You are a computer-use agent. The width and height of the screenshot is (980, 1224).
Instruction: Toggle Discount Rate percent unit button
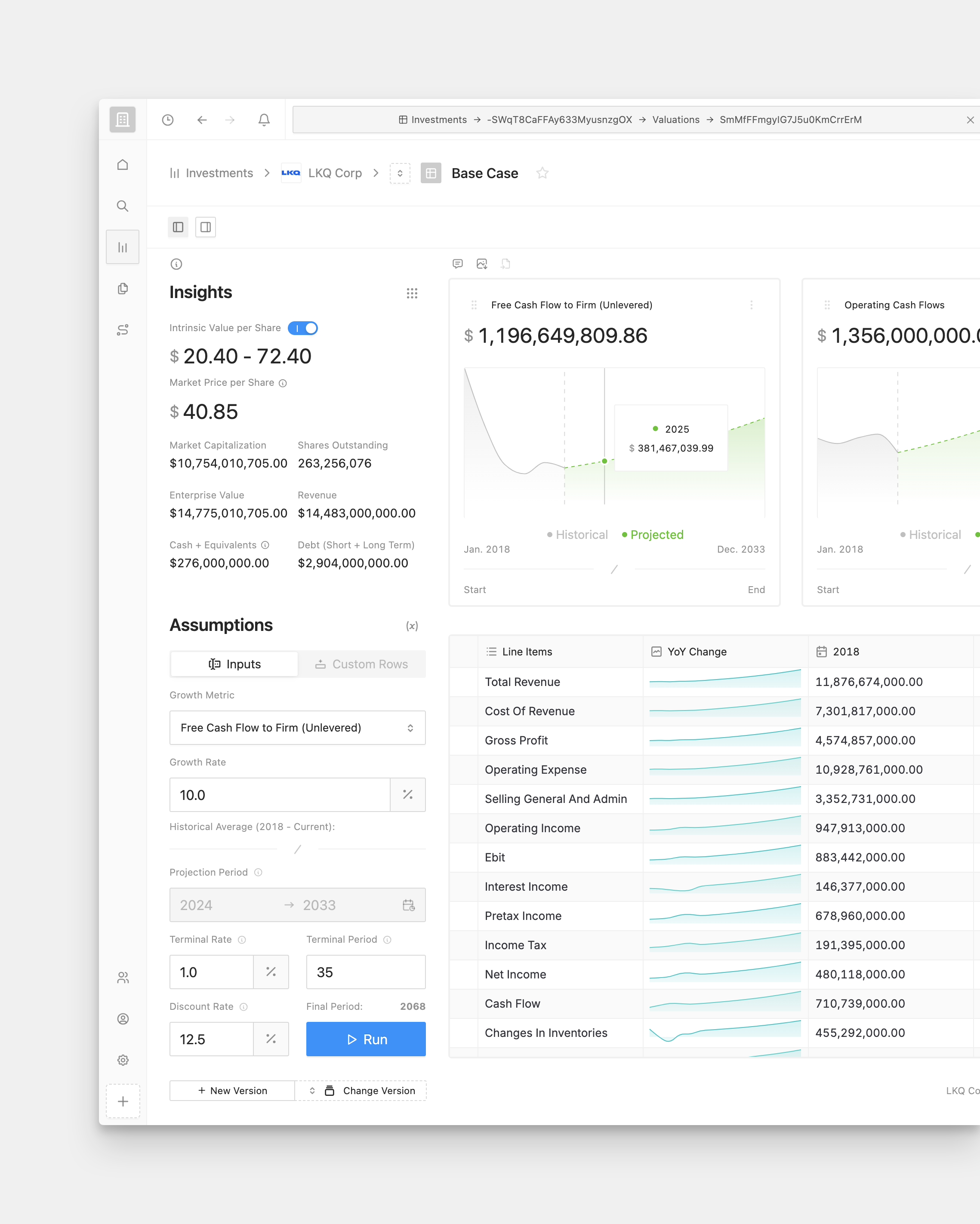click(271, 1039)
